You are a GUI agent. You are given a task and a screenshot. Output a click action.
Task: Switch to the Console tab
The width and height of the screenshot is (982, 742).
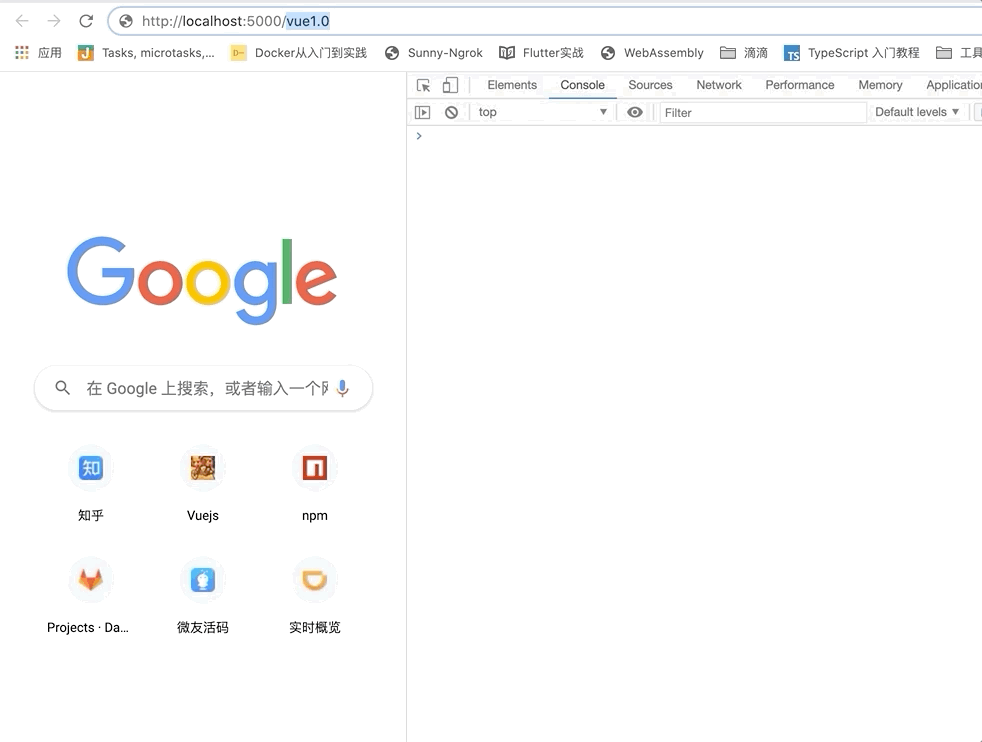tap(582, 85)
